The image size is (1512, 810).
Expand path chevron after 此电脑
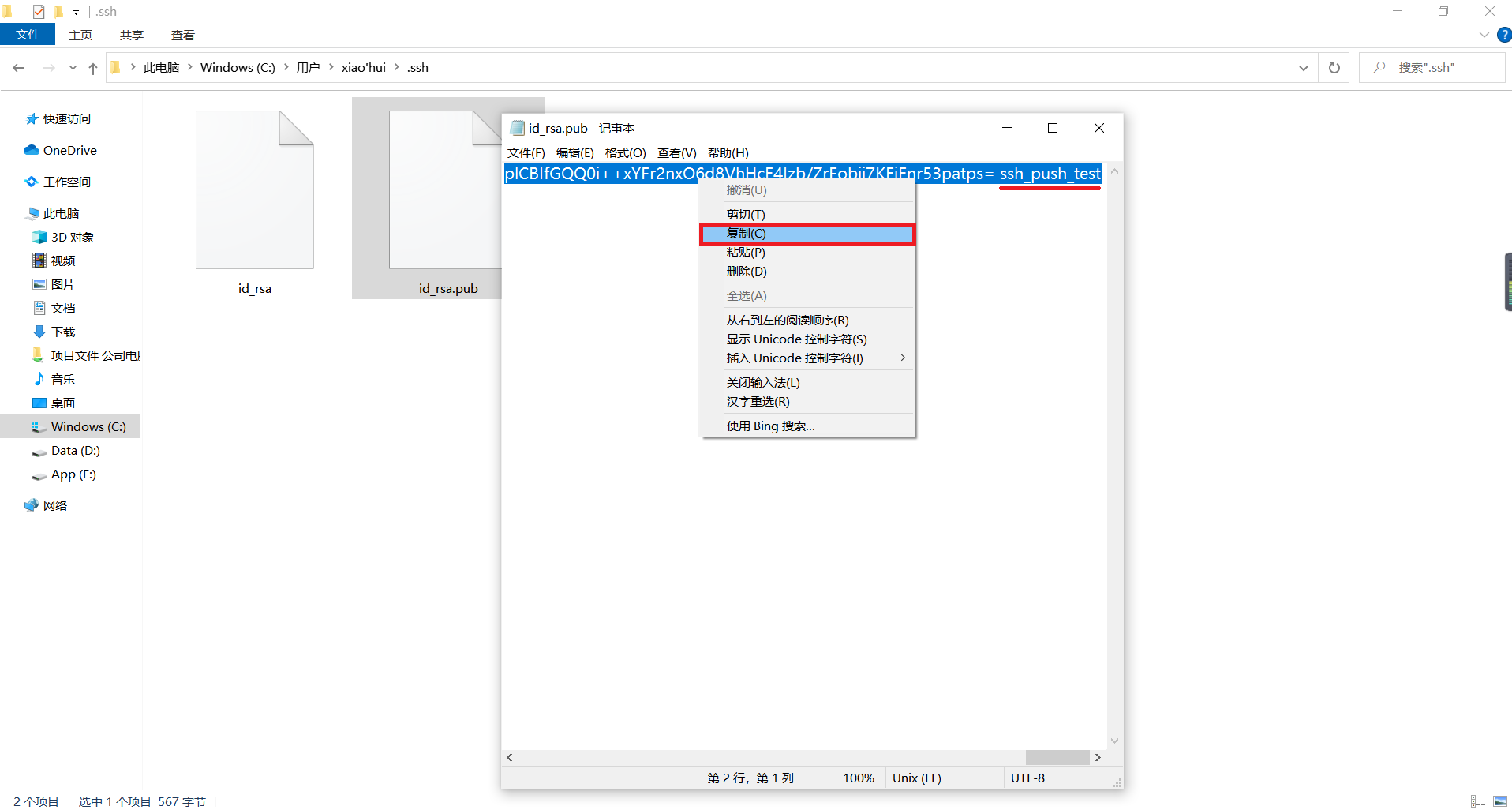(190, 67)
